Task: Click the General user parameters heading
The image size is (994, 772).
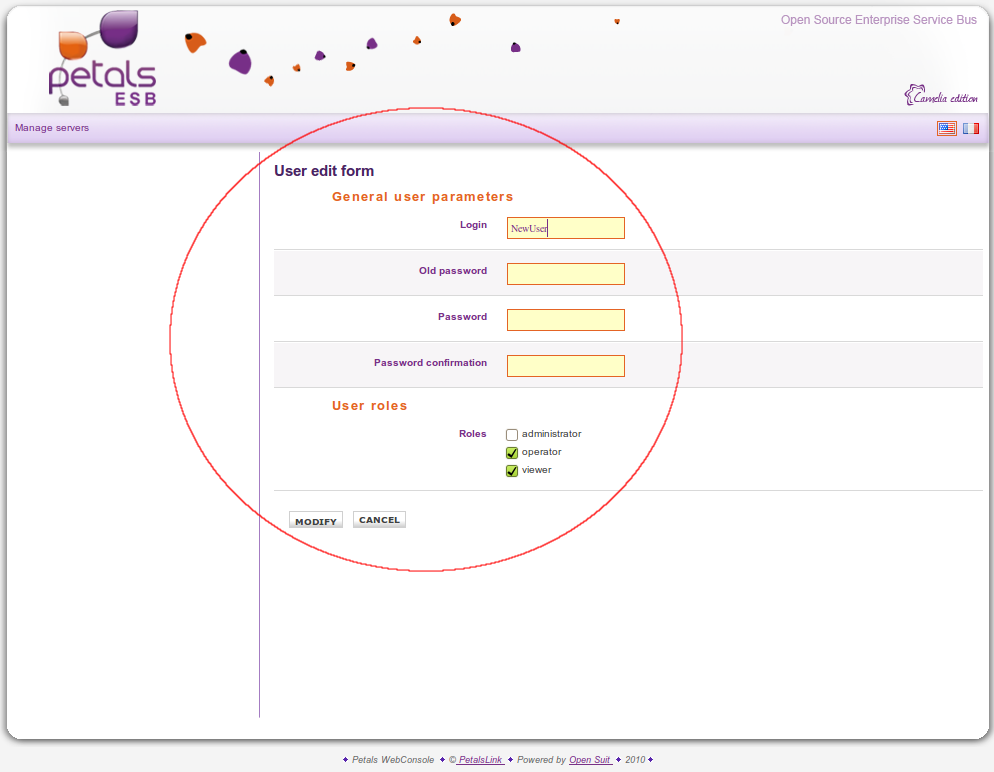Action: (422, 197)
